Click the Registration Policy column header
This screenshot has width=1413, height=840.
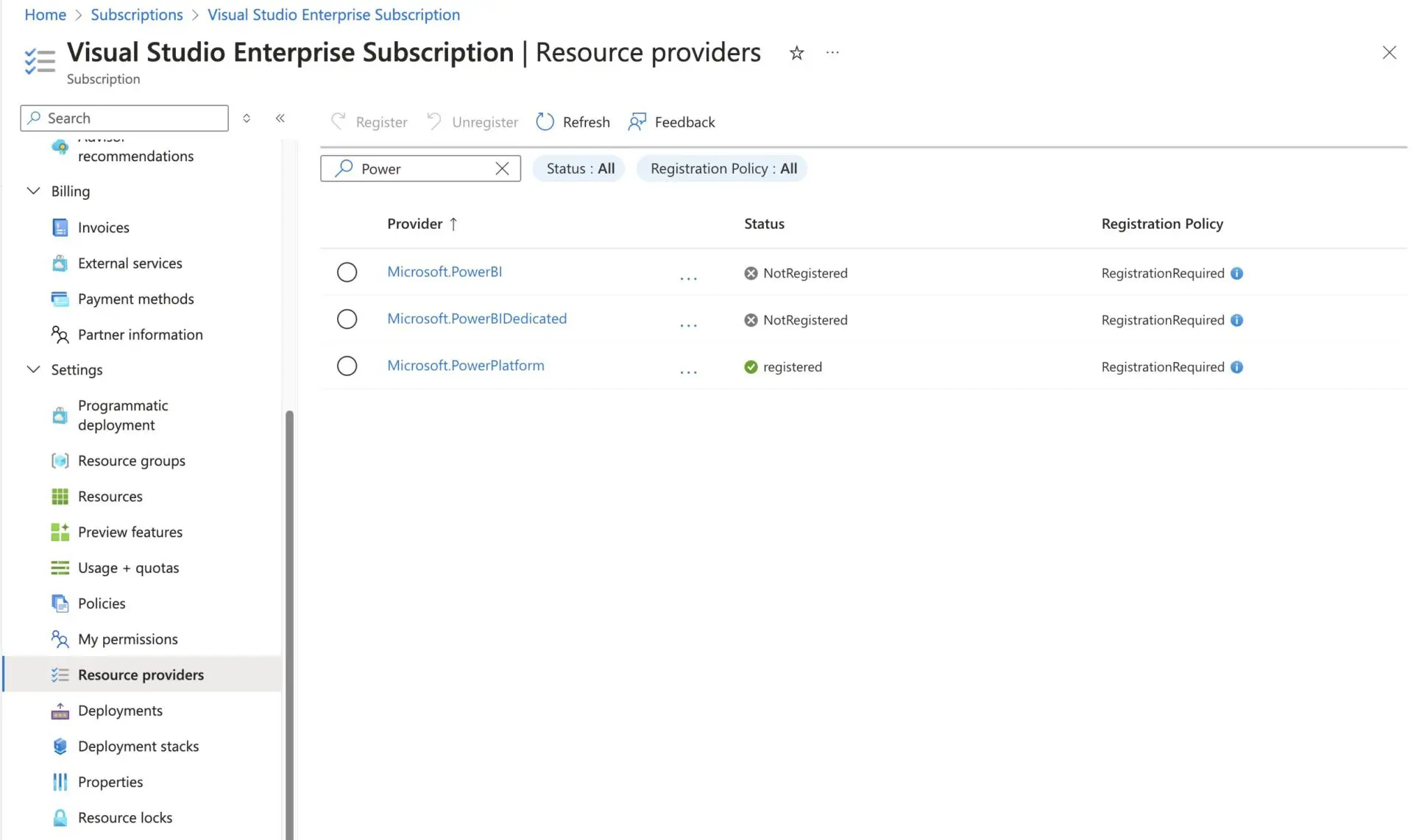click(x=1162, y=224)
